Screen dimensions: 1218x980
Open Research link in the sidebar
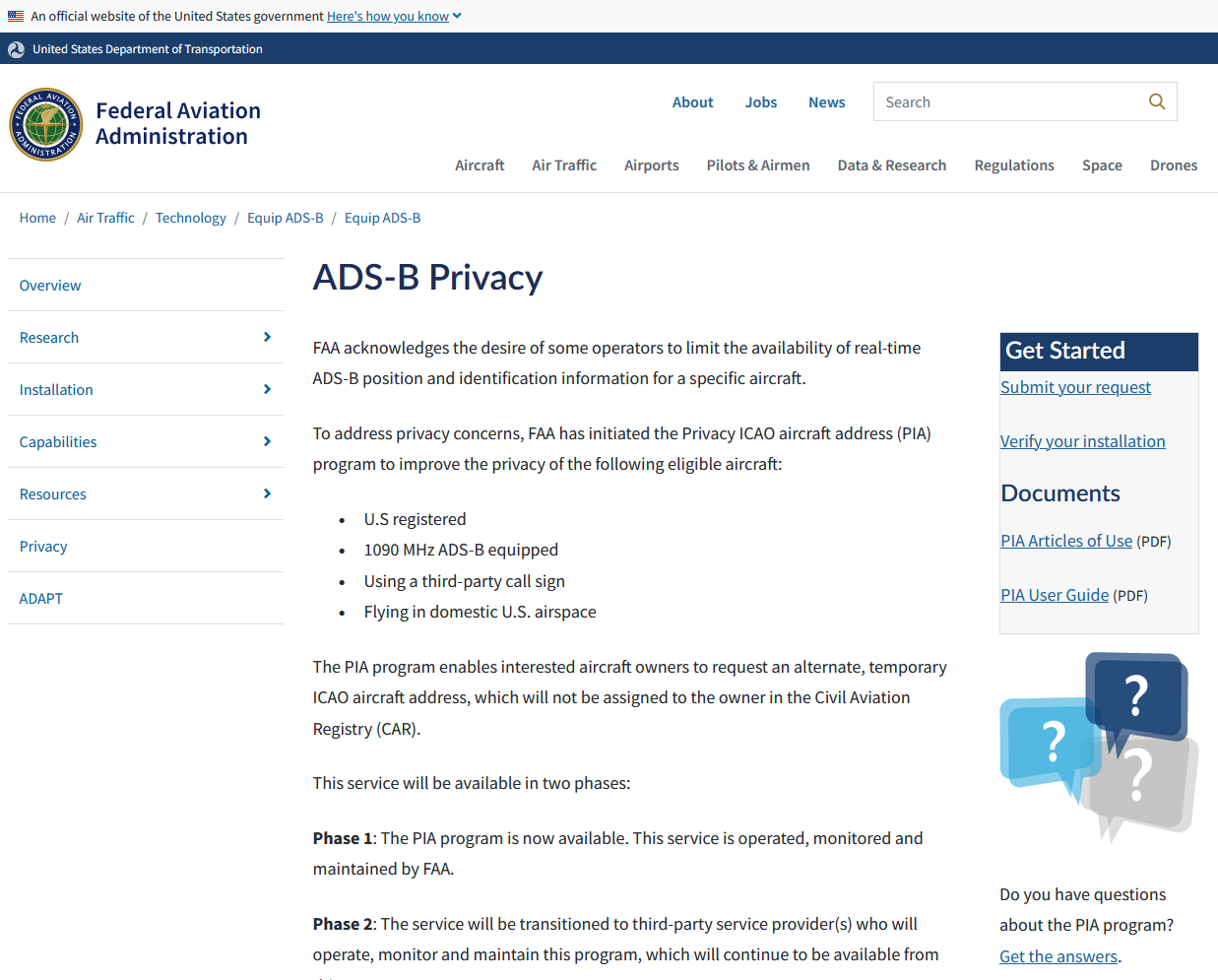pos(49,338)
